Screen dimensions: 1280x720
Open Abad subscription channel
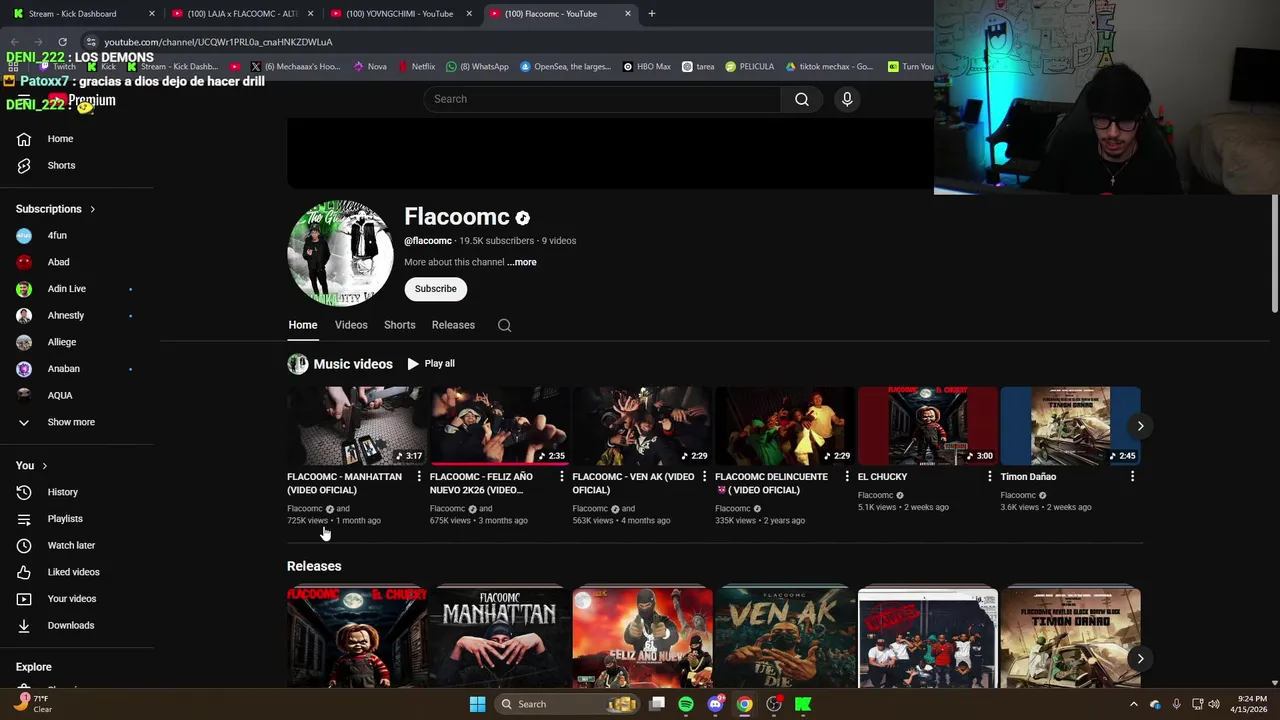tap(58, 262)
